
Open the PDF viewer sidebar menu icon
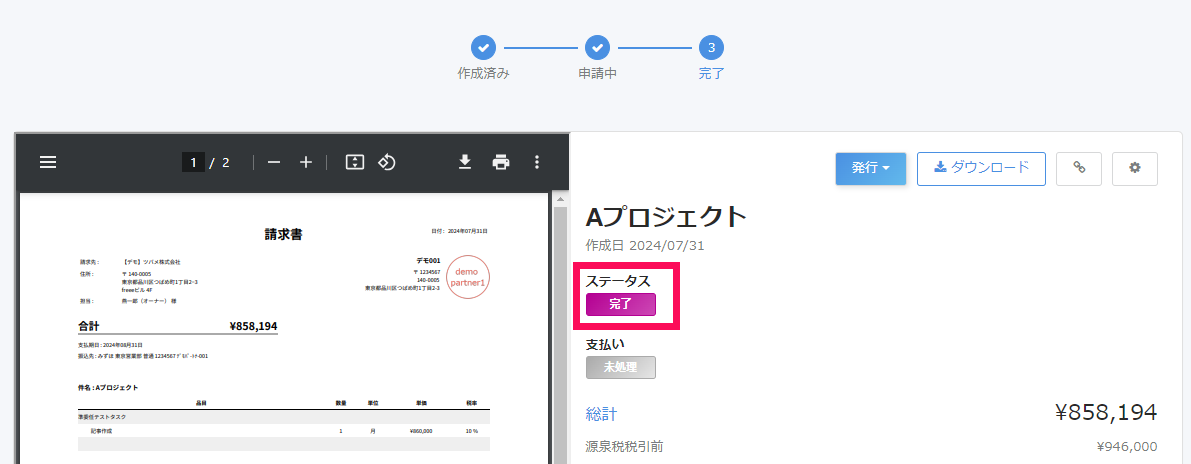point(48,162)
